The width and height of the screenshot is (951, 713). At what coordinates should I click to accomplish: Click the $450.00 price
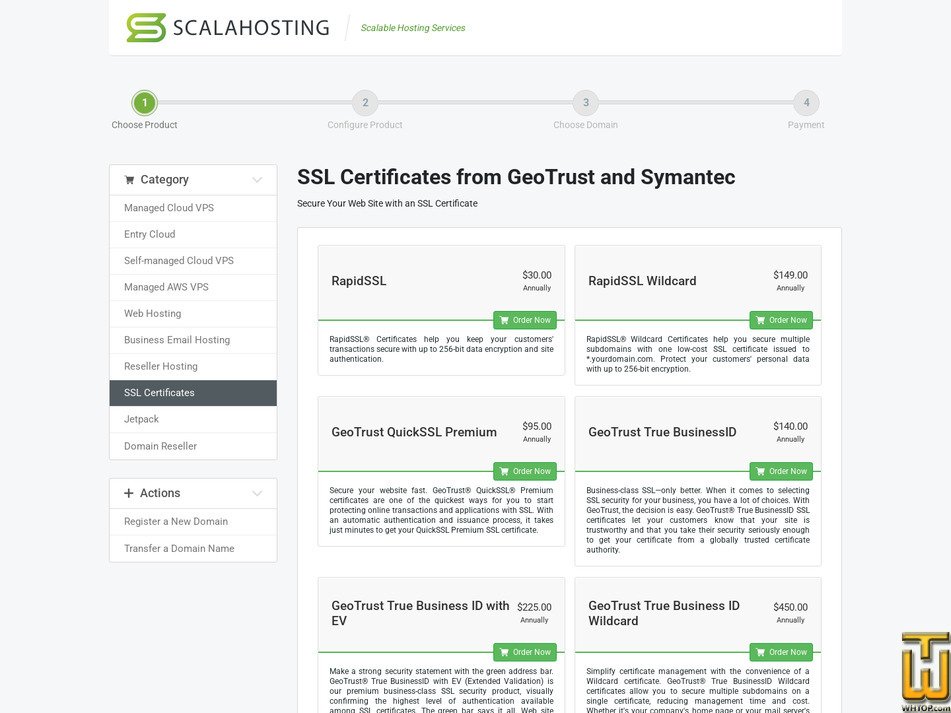[790, 607]
